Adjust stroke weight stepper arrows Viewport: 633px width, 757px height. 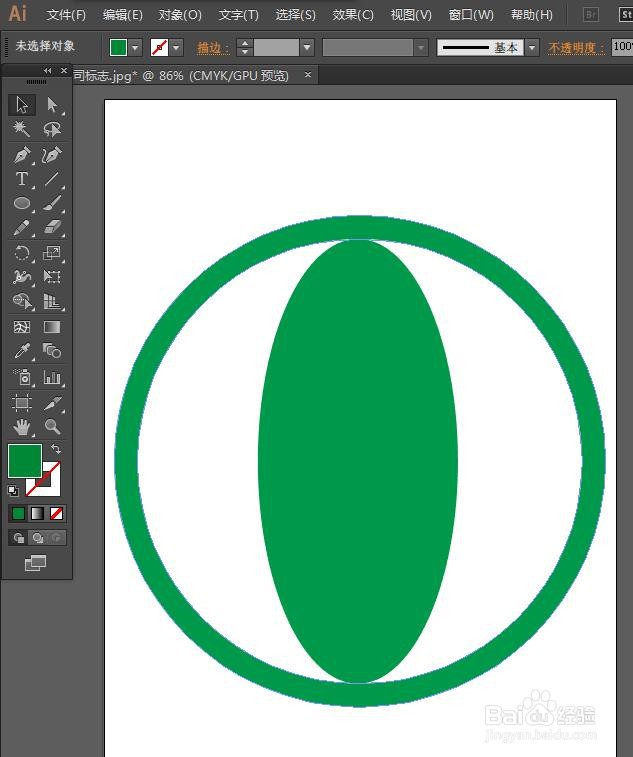coord(245,47)
